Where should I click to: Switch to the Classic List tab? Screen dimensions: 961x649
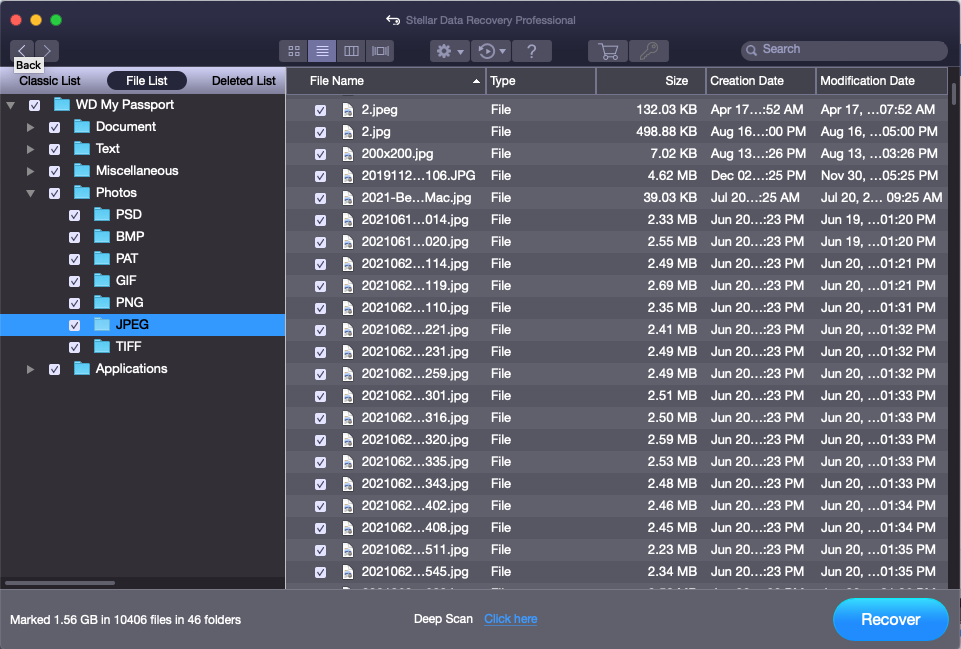(x=50, y=81)
